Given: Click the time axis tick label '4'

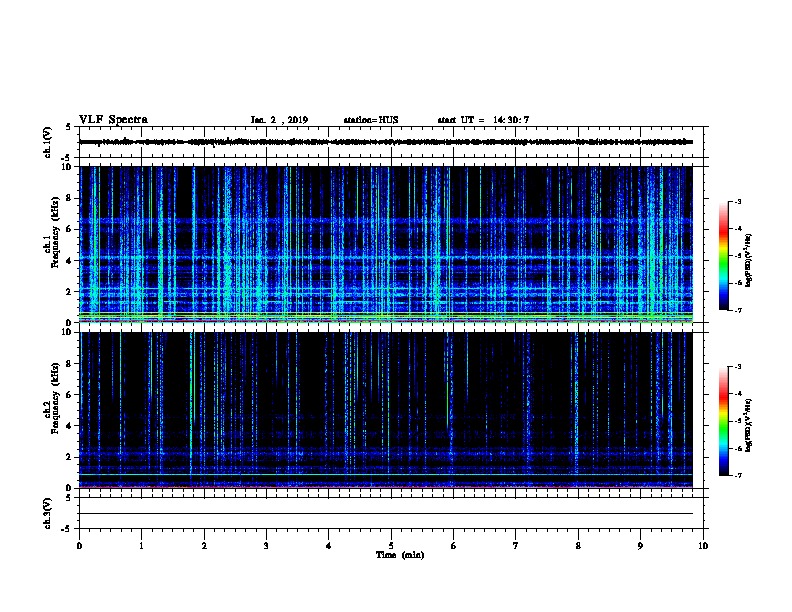Looking at the screenshot, I should point(329,546).
